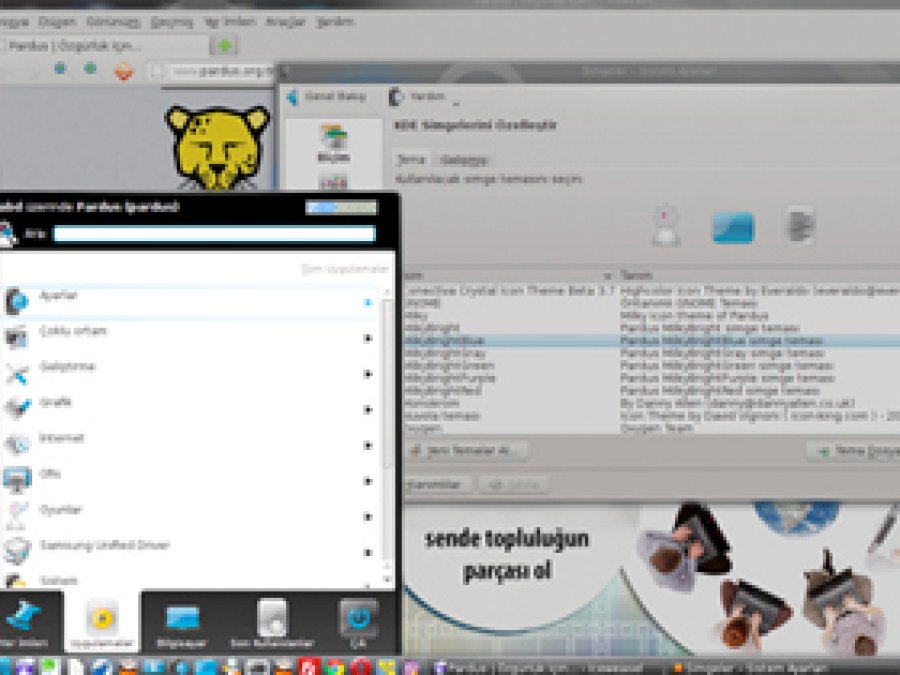
Task: Click Genel Bakış in System Settings
Action: point(326,97)
